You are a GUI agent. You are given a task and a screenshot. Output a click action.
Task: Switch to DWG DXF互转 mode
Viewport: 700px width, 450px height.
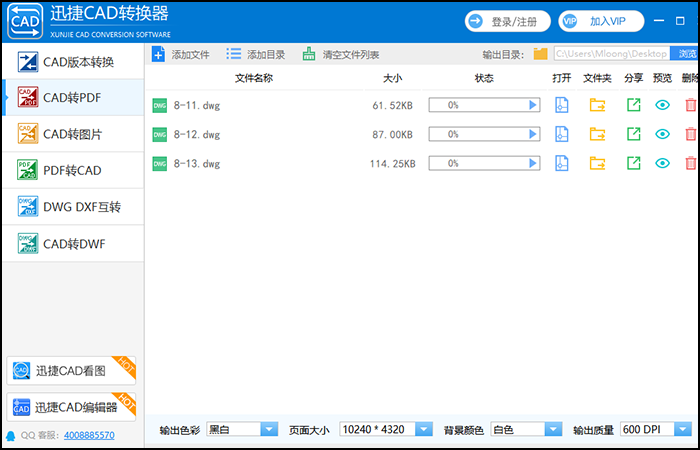tap(73, 207)
